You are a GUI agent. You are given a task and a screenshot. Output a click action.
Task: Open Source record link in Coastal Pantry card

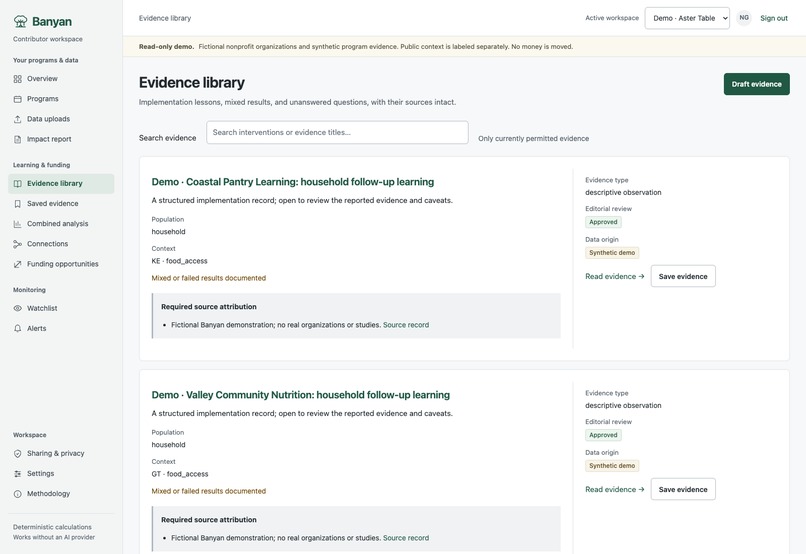point(406,325)
